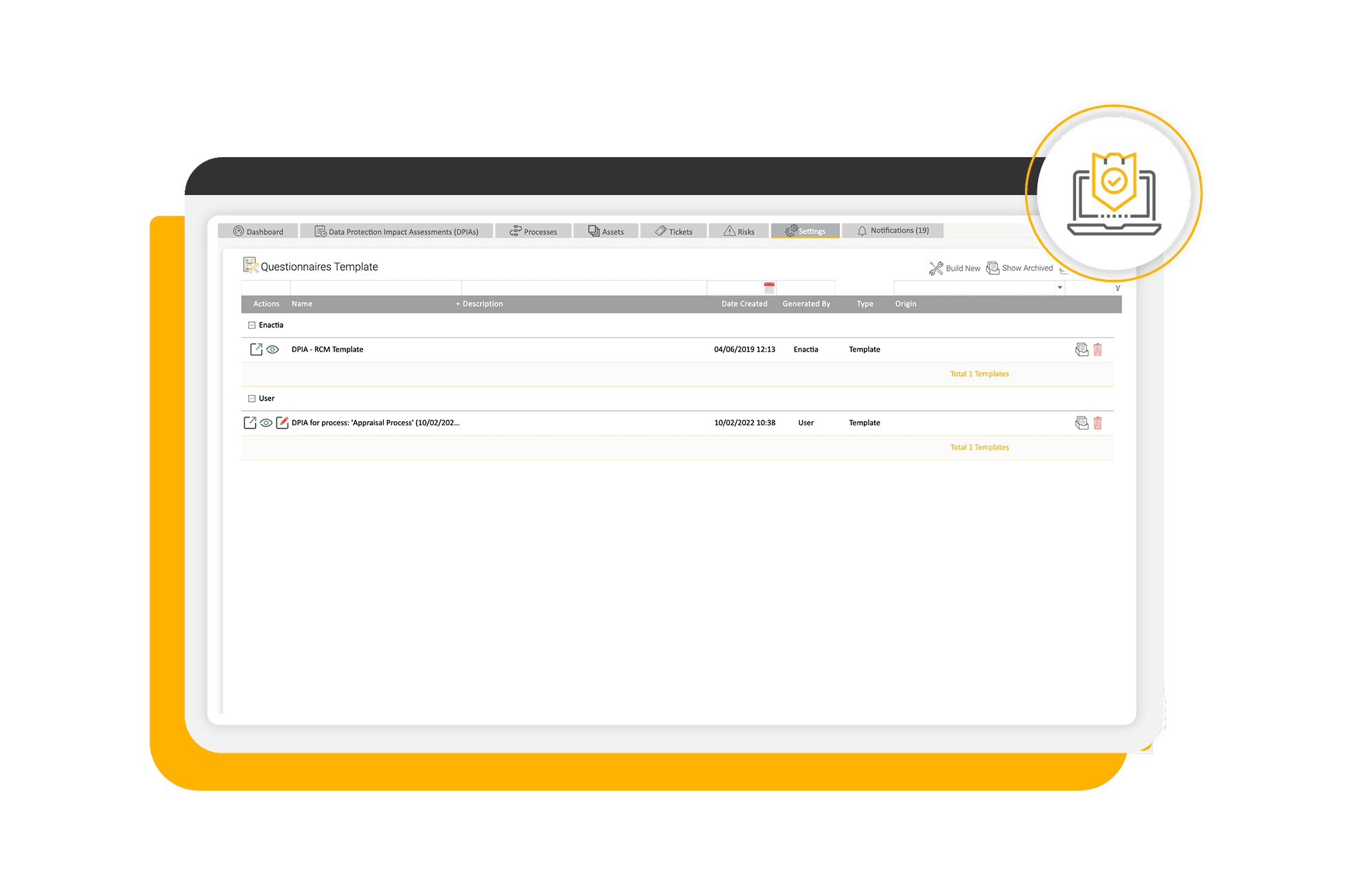Open the DPIA - RCM Template row
Viewport: 1351px width, 896px height.
point(256,349)
